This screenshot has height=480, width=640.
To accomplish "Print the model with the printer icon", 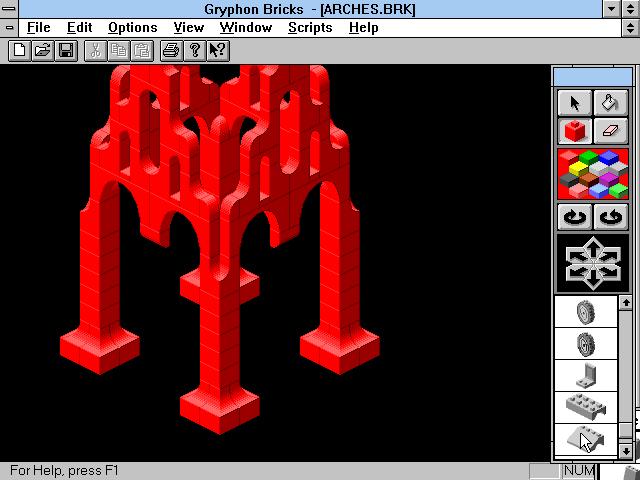I will coord(171,51).
